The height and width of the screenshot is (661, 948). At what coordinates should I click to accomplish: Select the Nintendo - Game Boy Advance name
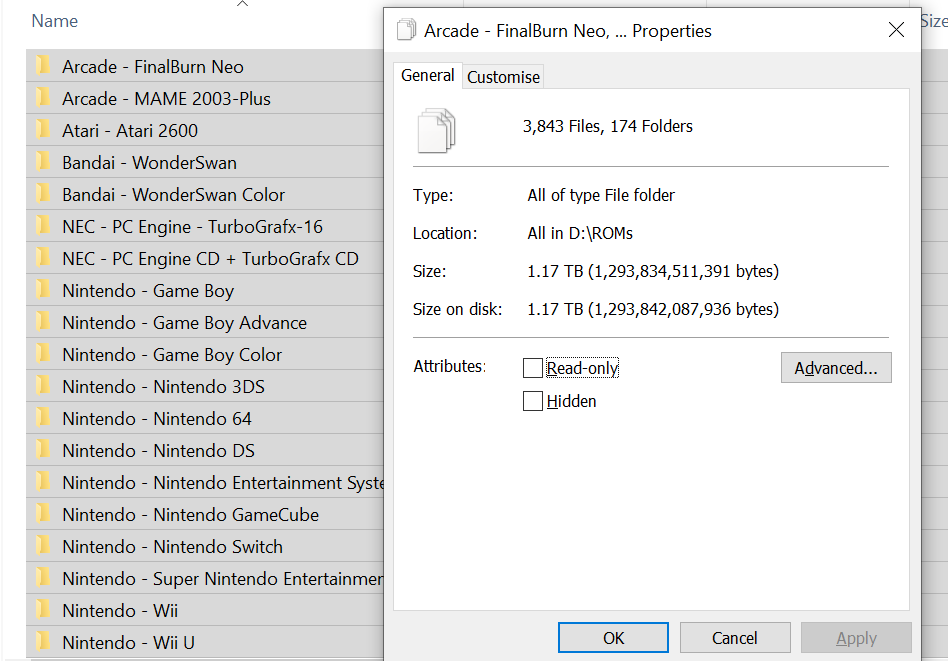184,323
